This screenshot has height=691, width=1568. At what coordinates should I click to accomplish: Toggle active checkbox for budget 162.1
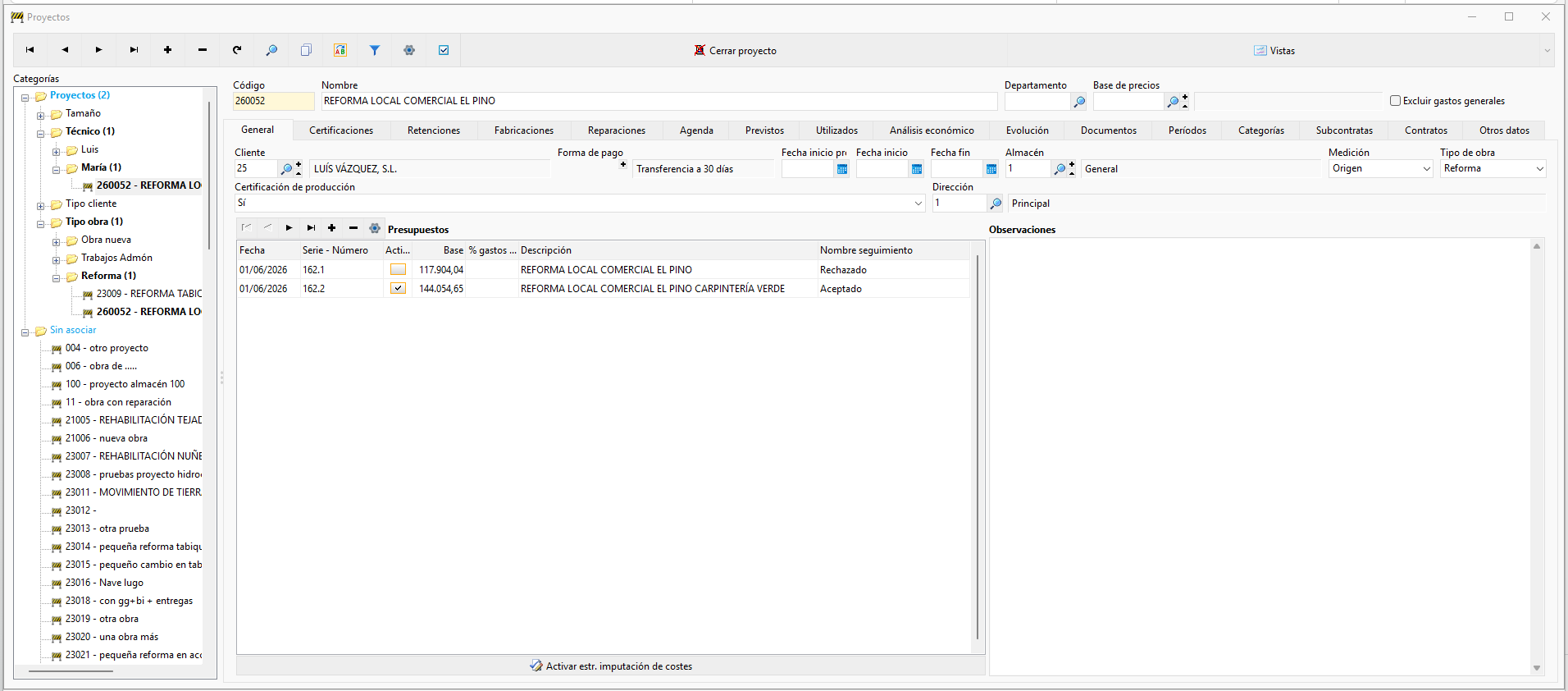click(398, 269)
